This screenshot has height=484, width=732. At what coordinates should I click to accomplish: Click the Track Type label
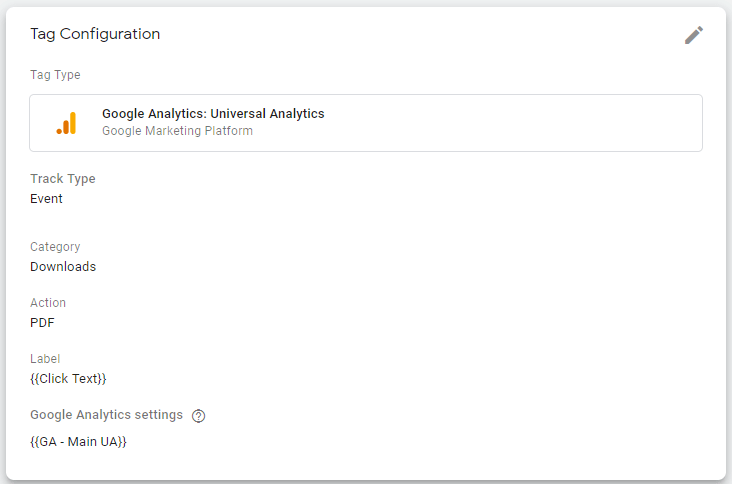(x=63, y=179)
